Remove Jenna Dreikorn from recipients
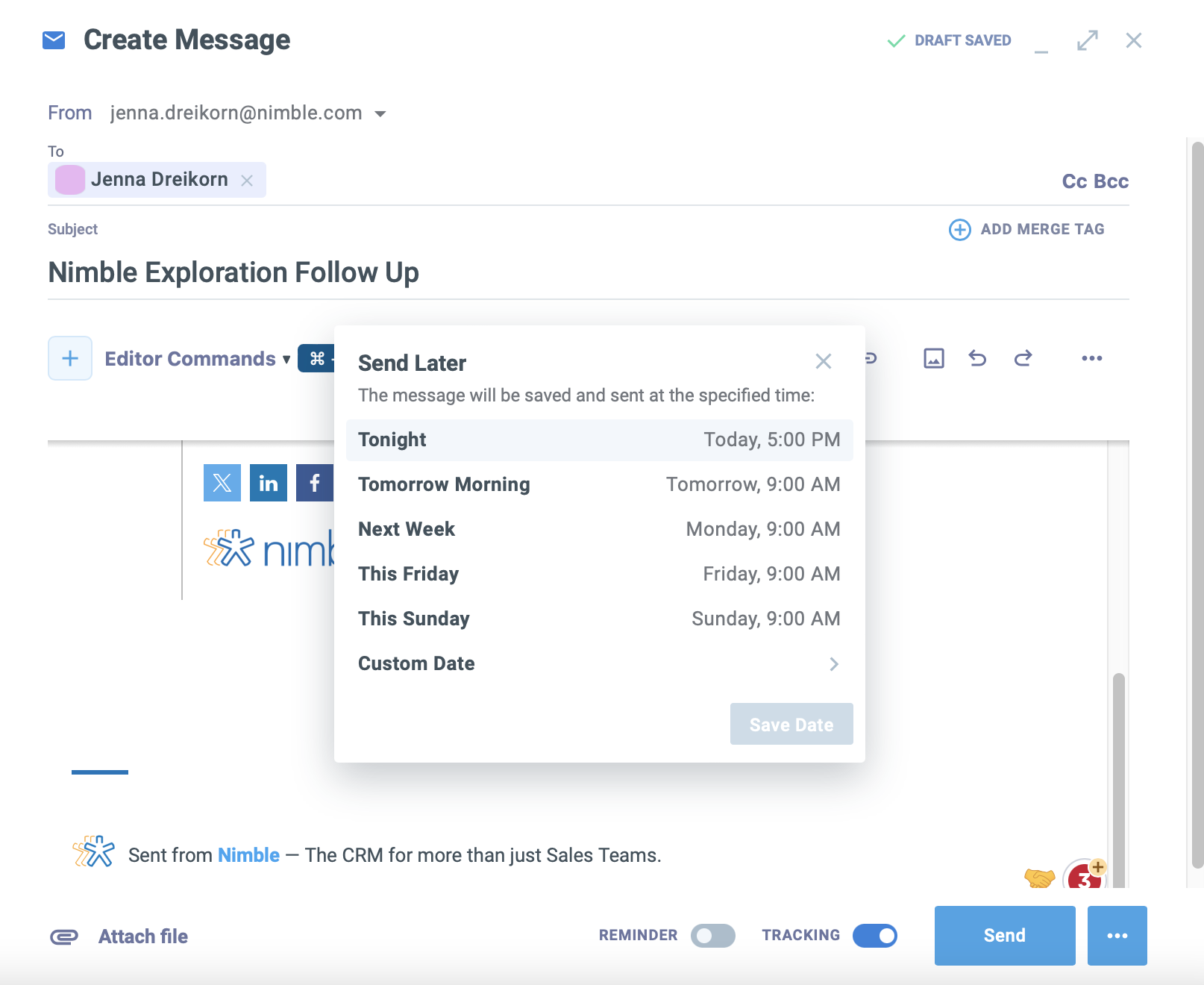 [x=247, y=181]
